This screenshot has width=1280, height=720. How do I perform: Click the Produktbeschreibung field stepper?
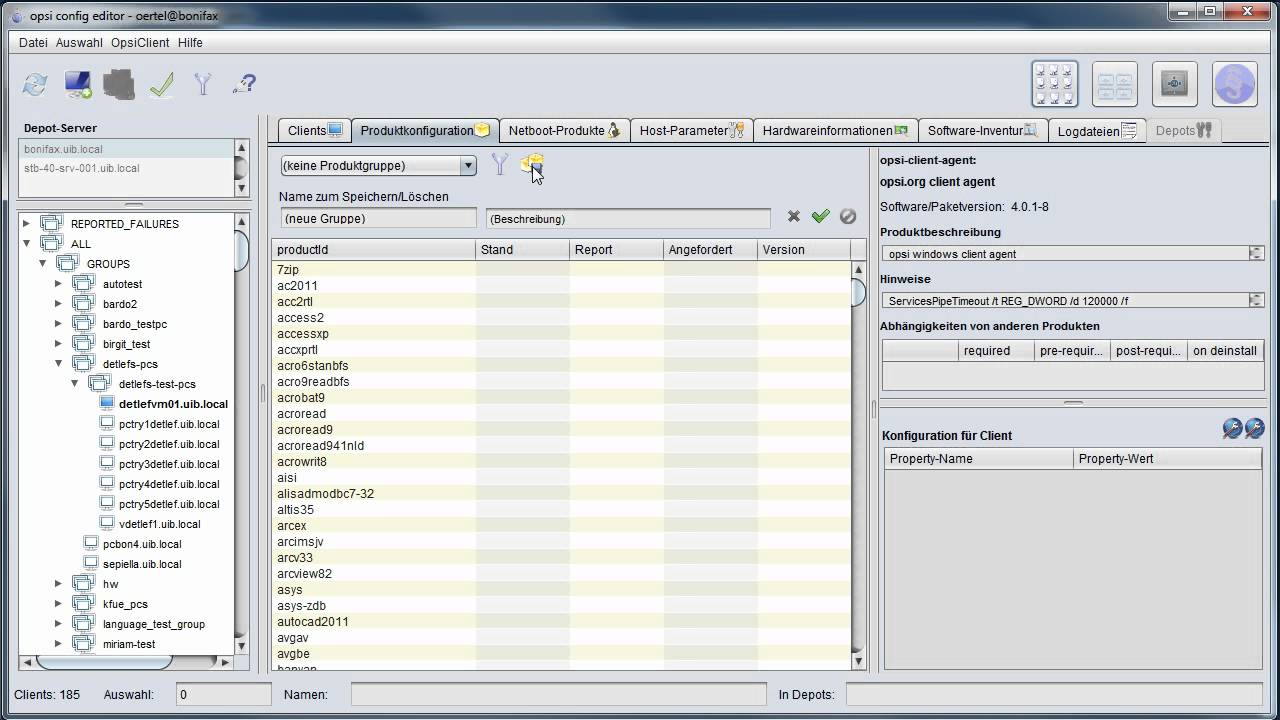click(1256, 254)
